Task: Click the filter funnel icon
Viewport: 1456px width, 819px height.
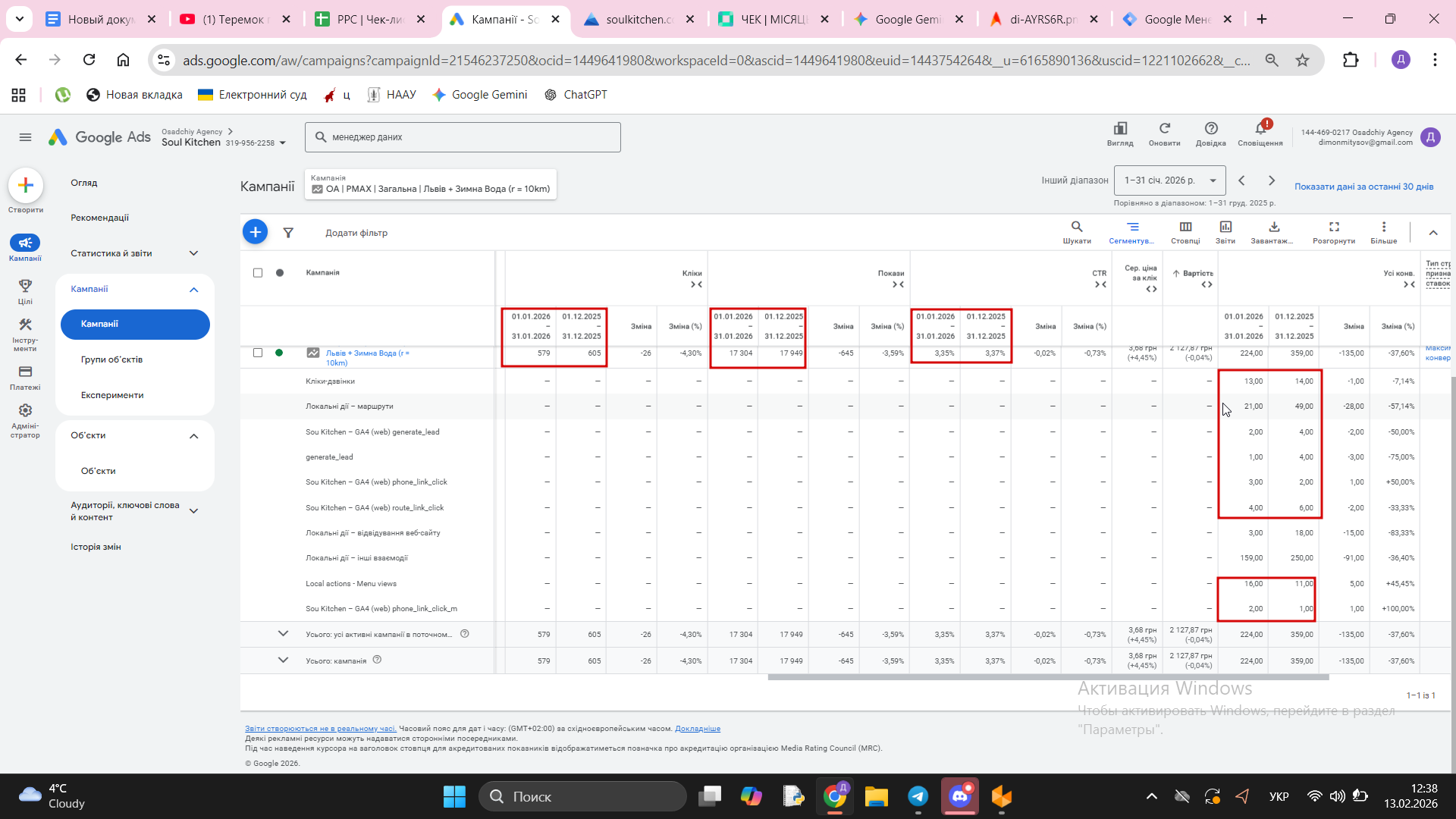Action: (288, 233)
